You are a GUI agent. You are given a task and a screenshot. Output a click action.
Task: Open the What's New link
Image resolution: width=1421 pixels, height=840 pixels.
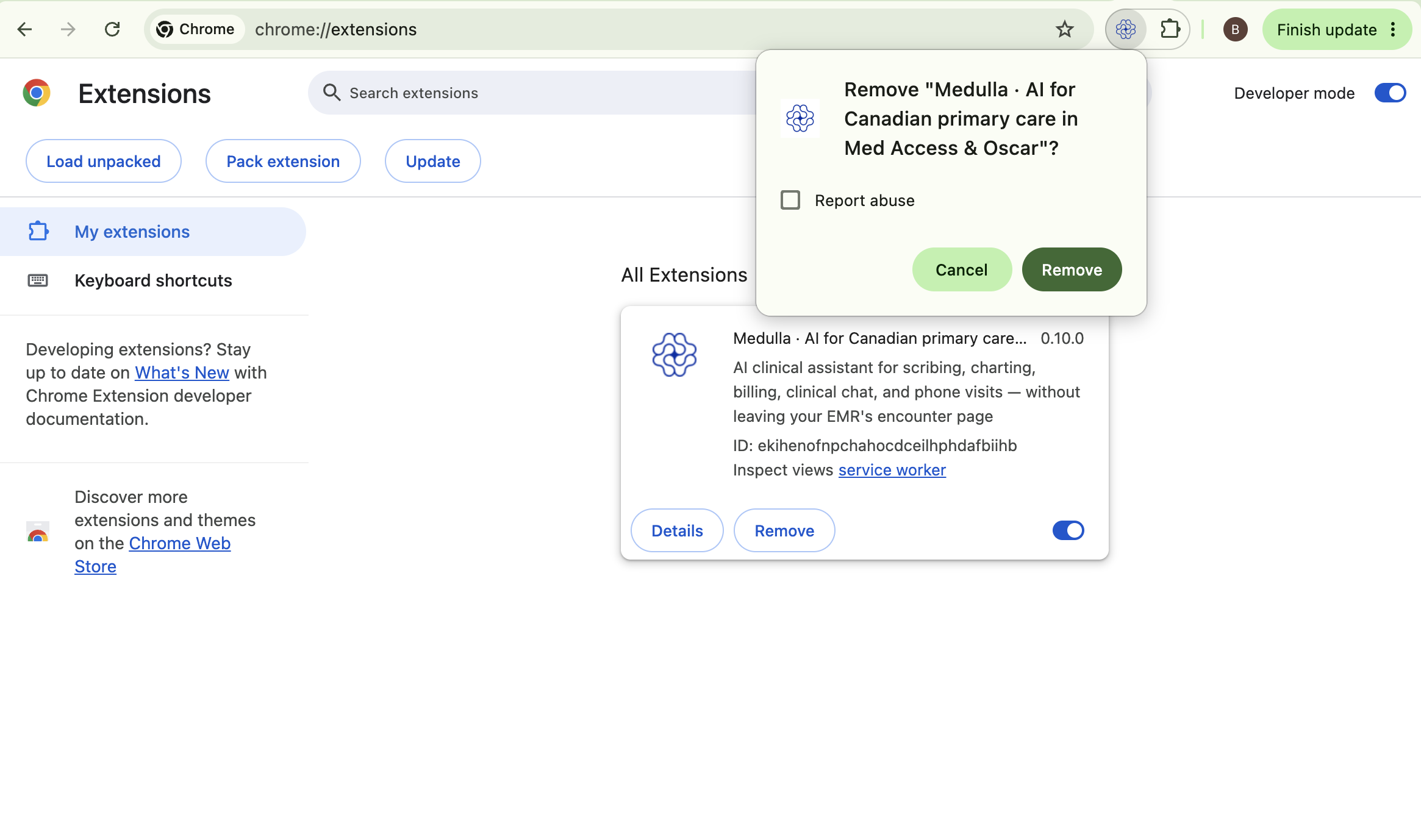[x=182, y=372]
